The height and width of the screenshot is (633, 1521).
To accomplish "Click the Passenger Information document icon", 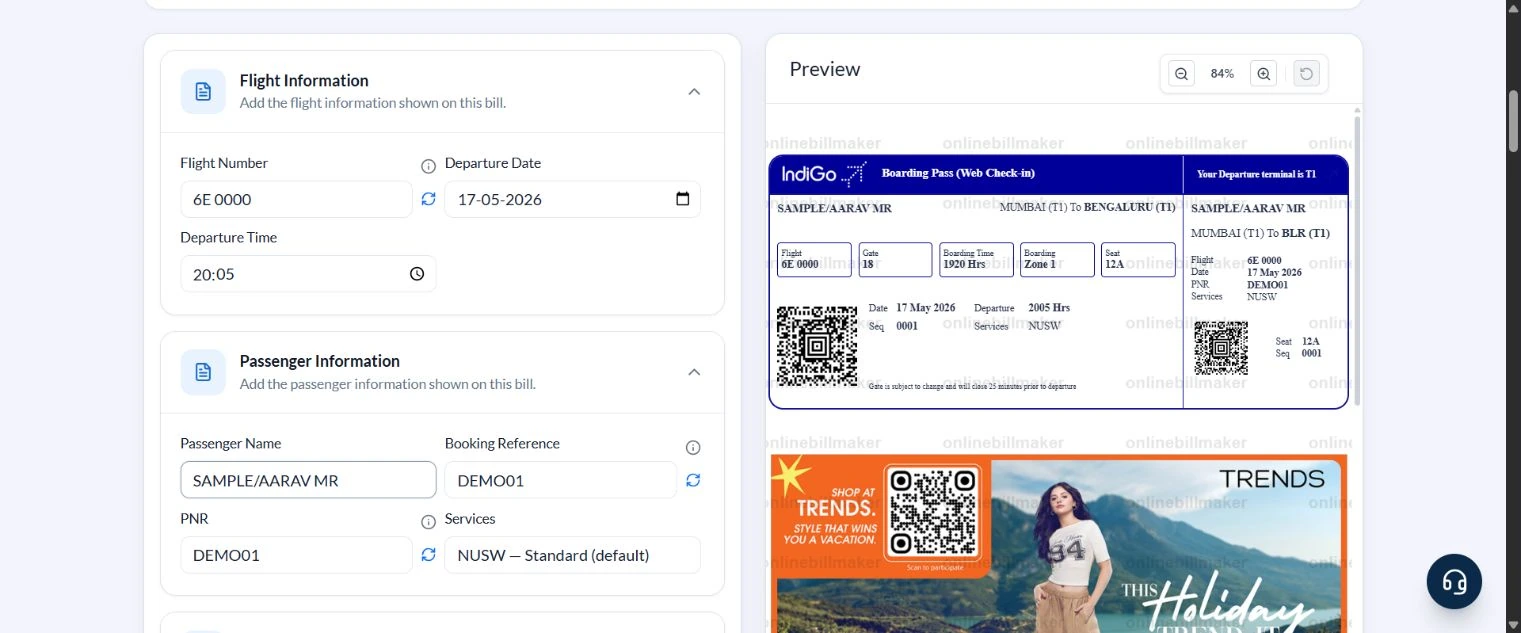I will [x=203, y=372].
